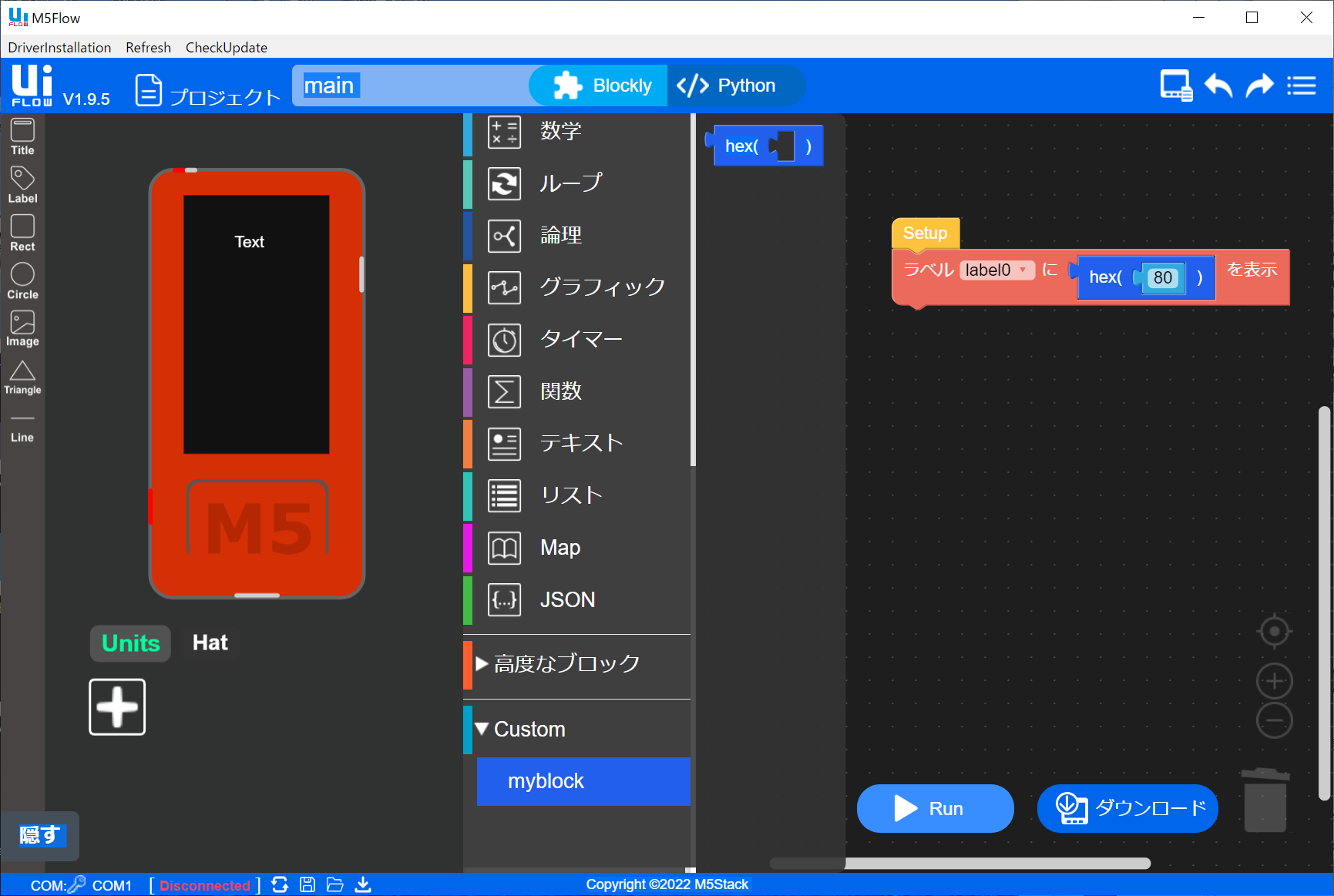Select the Image element tool
1334x896 pixels.
(x=22, y=329)
